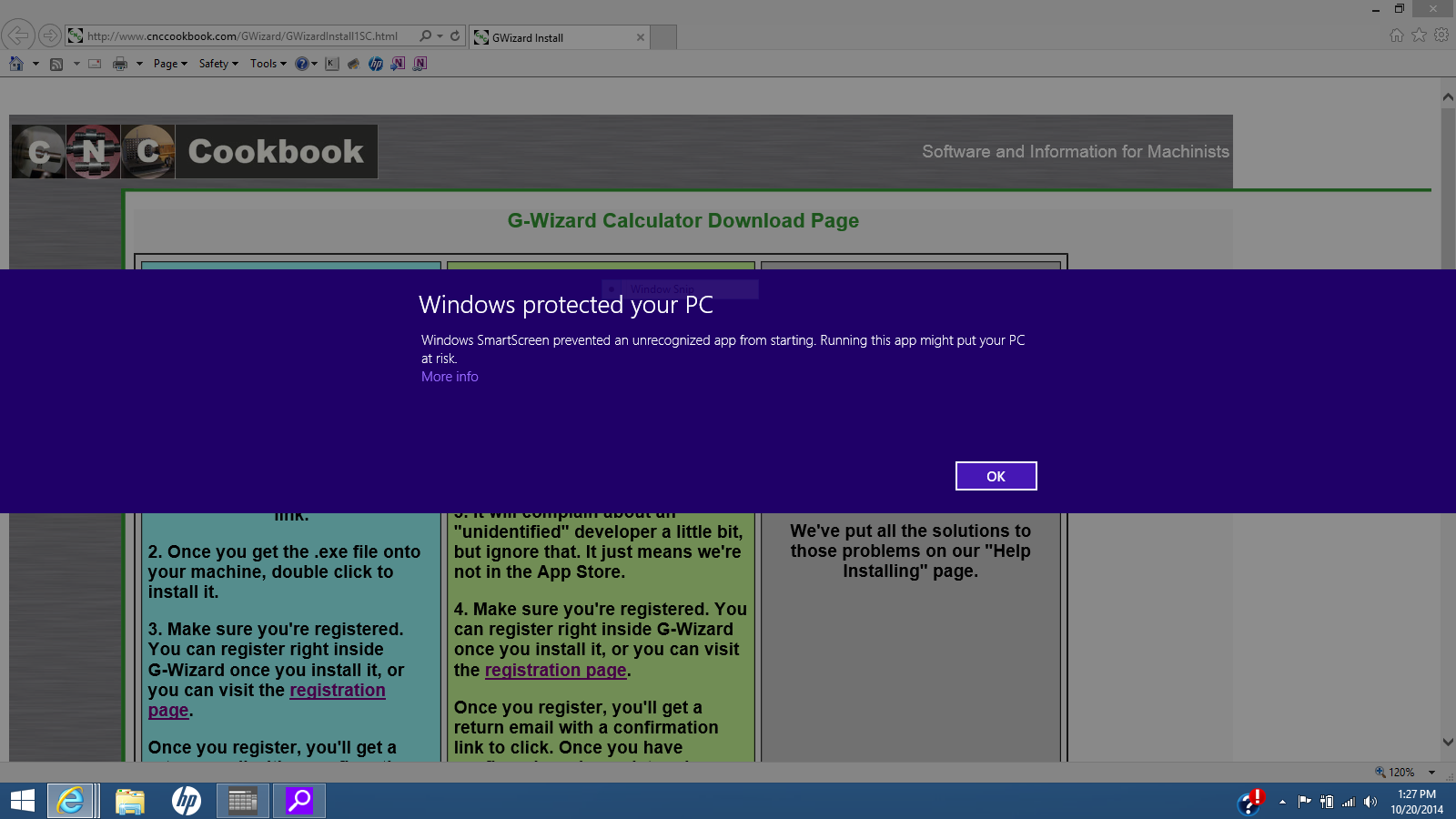This screenshot has height=819, width=1456.
Task: Expand the Print options dropdown arrow
Action: [139, 64]
